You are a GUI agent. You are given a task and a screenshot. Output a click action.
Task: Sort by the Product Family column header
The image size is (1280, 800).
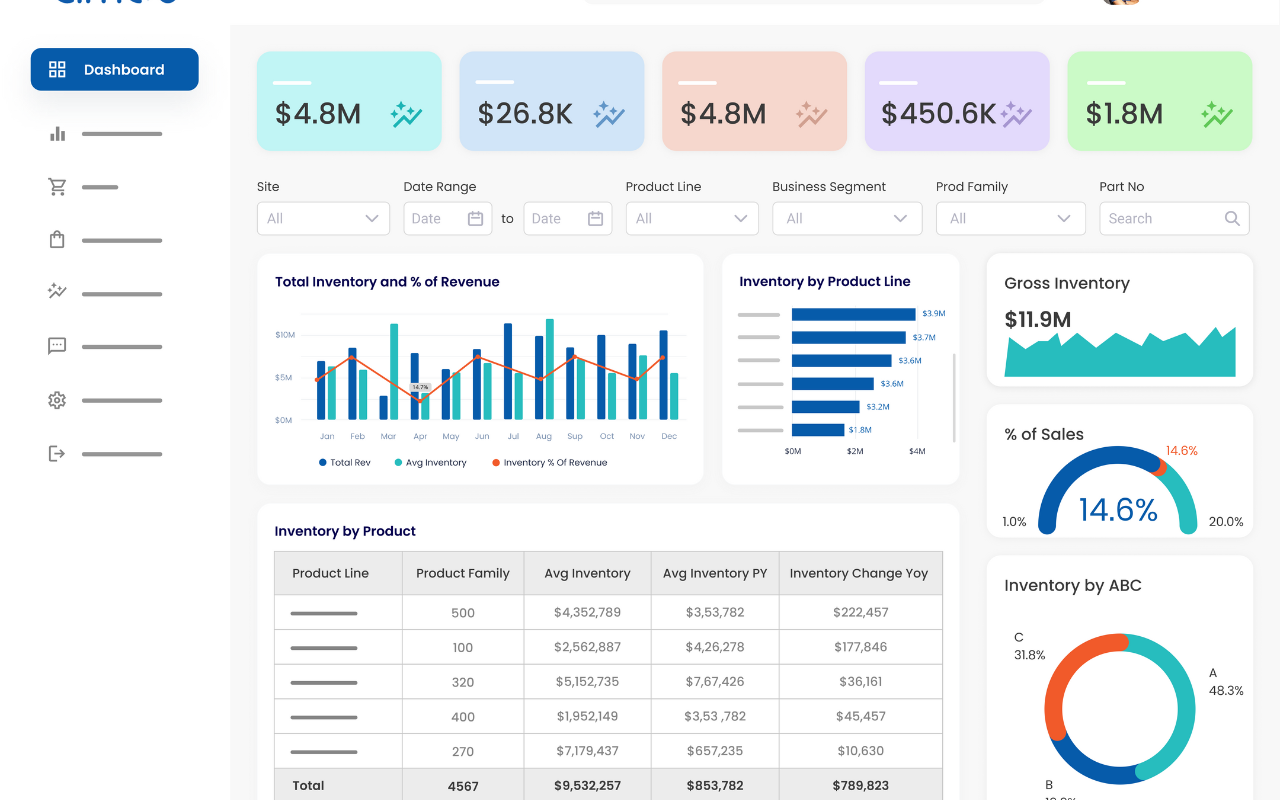click(x=463, y=573)
